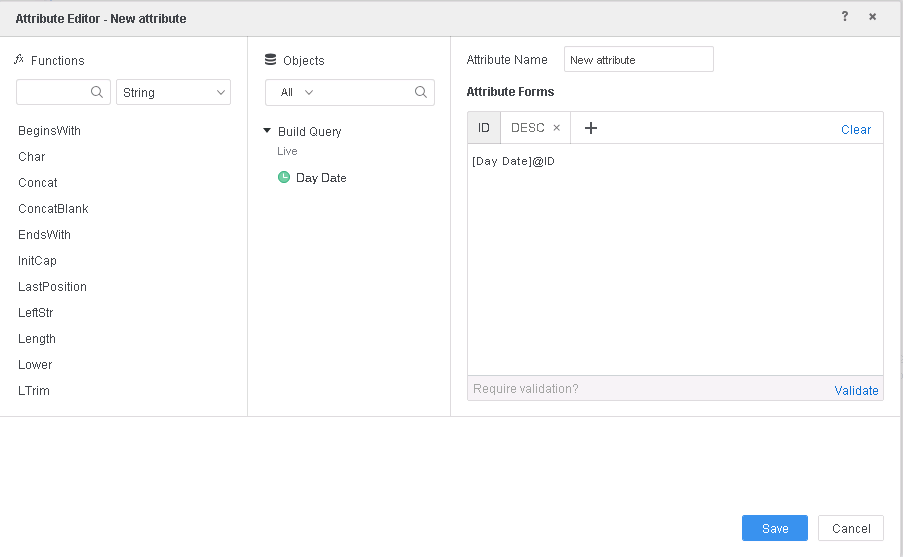Screen dimensions: 903x557
Task: Close the Attribute Editor dialog
Action: coord(872,17)
